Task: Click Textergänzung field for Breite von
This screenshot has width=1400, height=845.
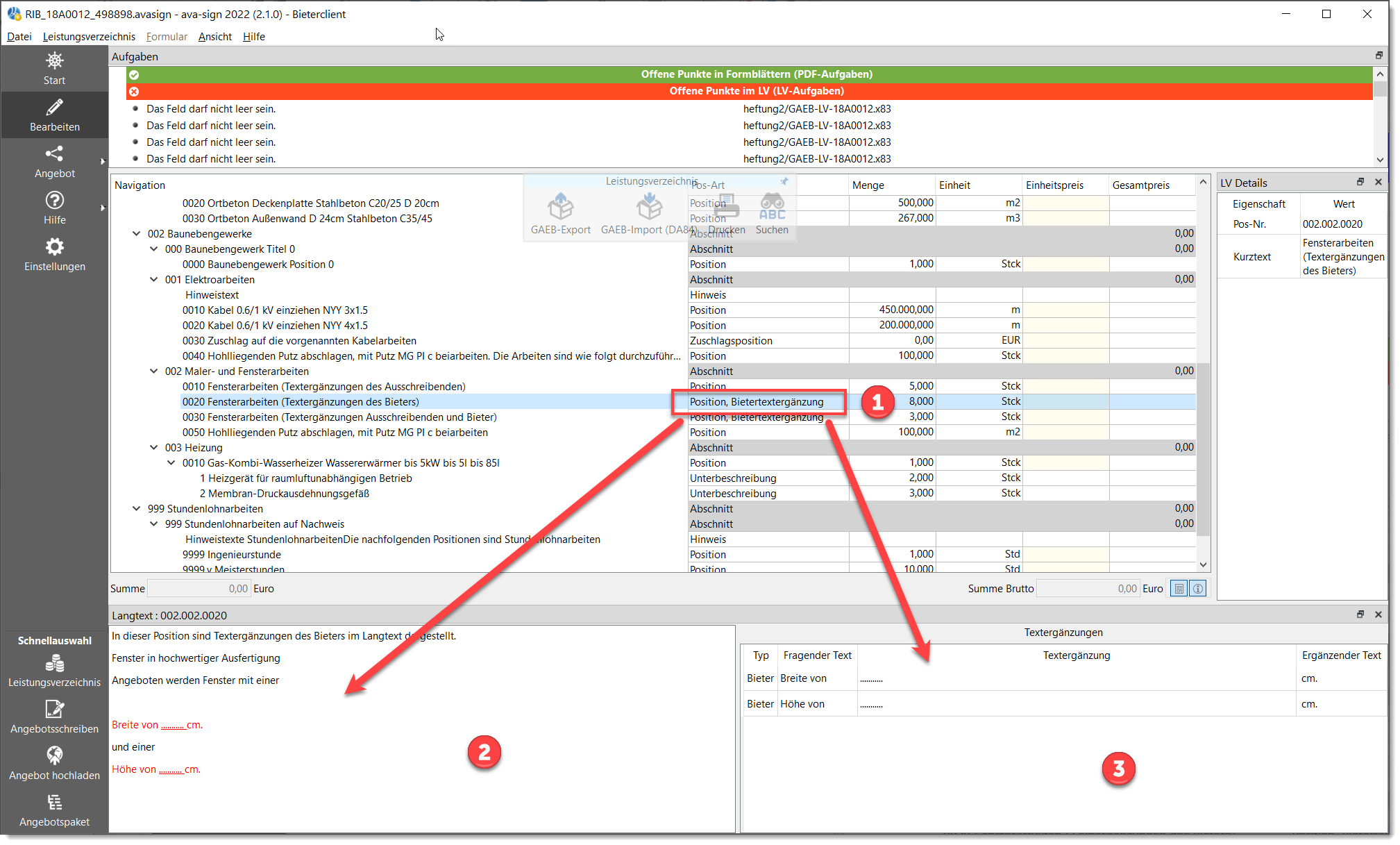Action: pos(1077,678)
